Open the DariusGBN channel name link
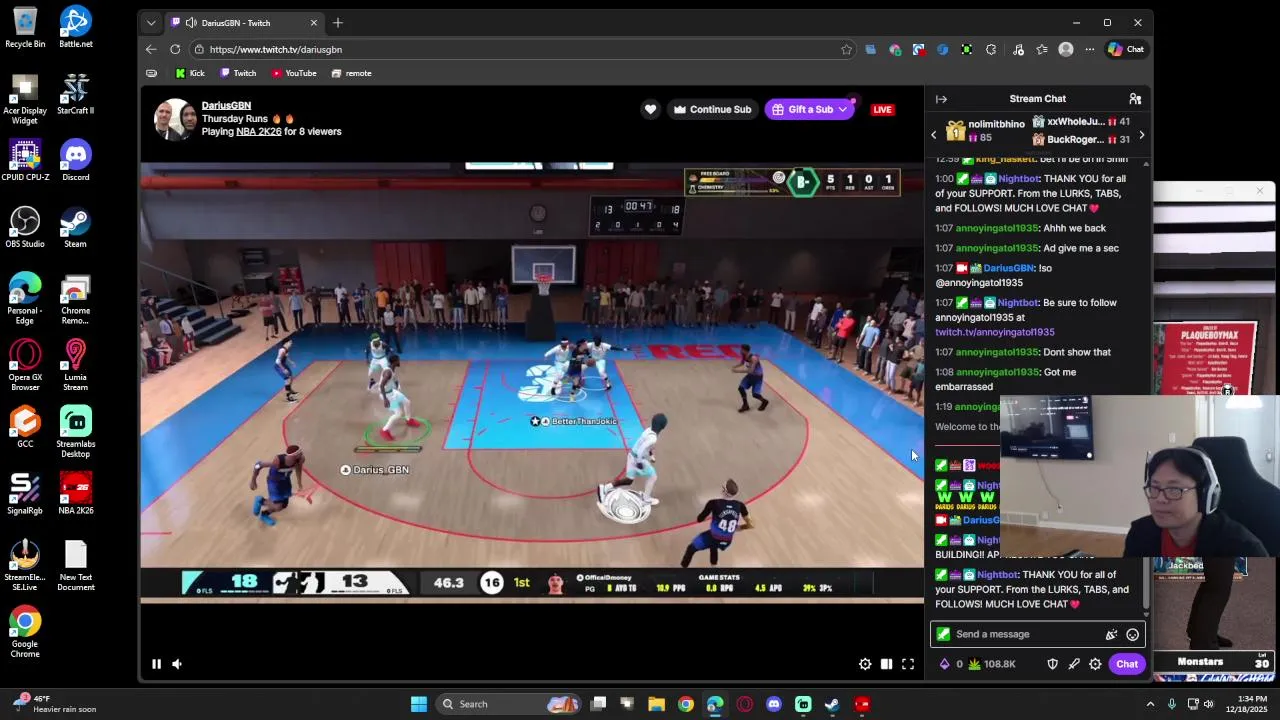Viewport: 1280px width, 720px height. [226, 105]
